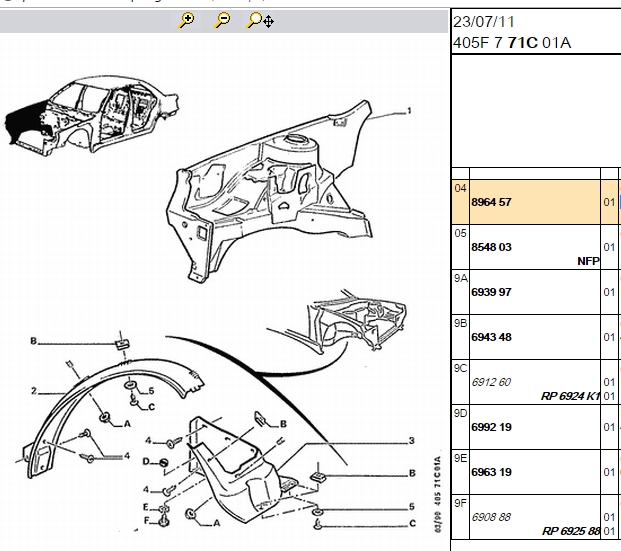The image size is (621, 551).
Task: Select part number 6992 19
Action: (x=491, y=427)
